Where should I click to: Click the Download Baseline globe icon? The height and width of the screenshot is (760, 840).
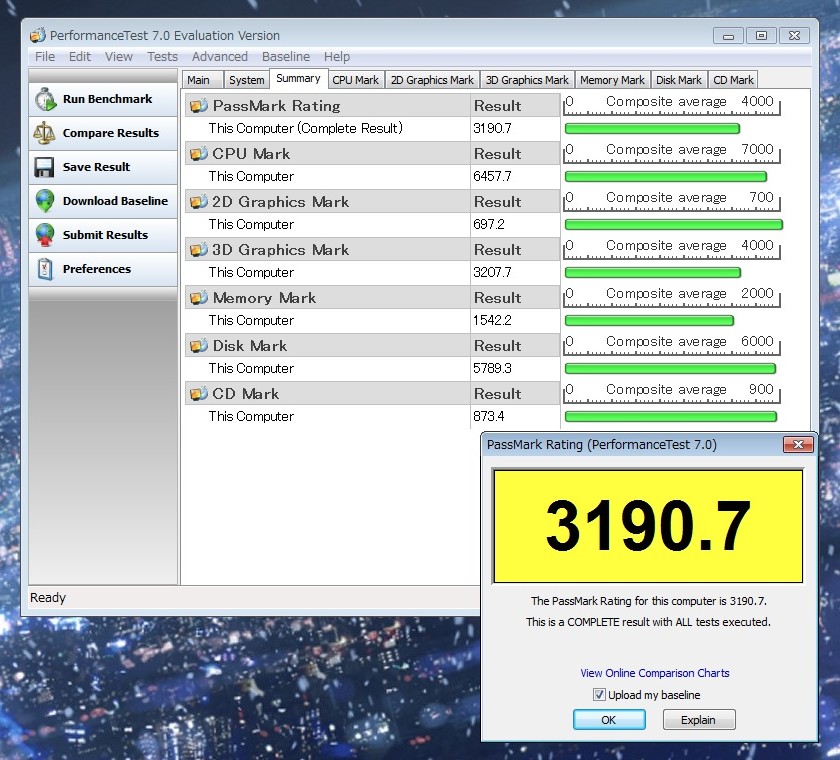point(45,201)
